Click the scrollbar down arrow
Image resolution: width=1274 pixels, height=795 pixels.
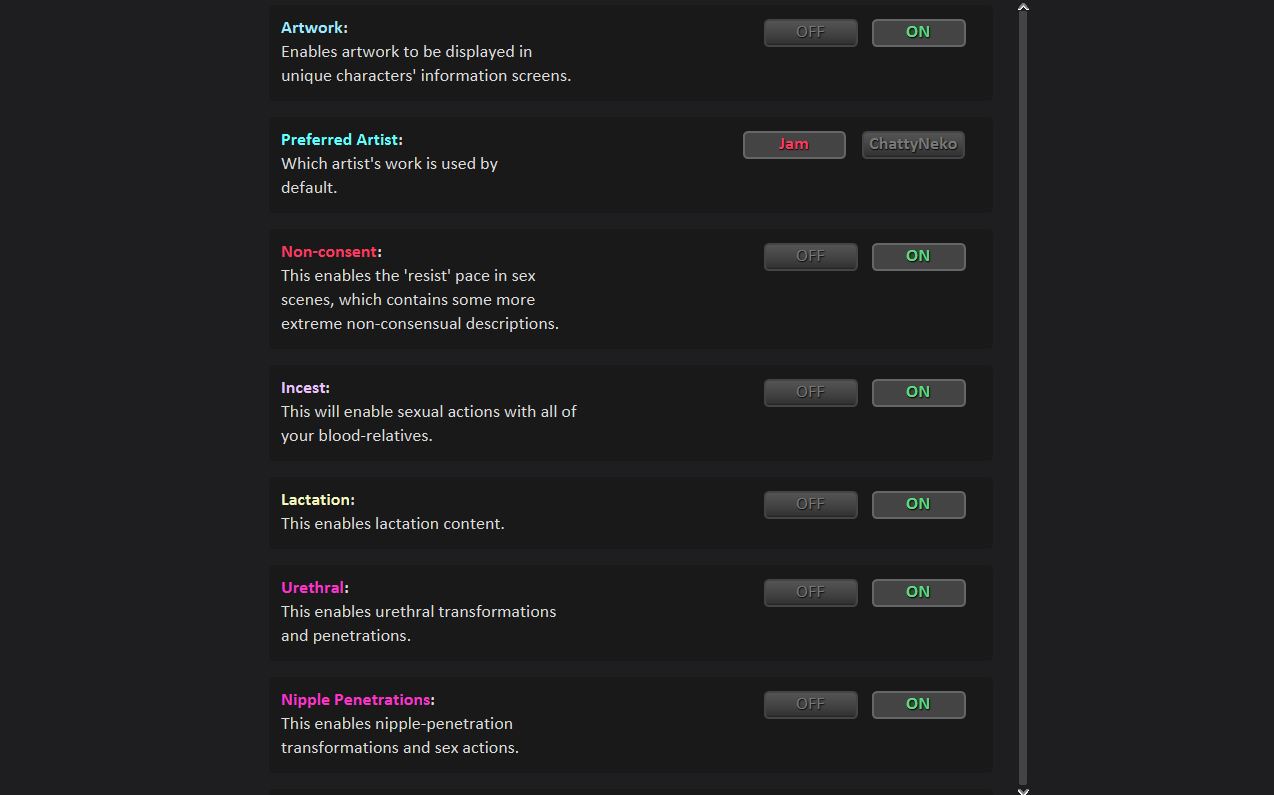[1023, 790]
